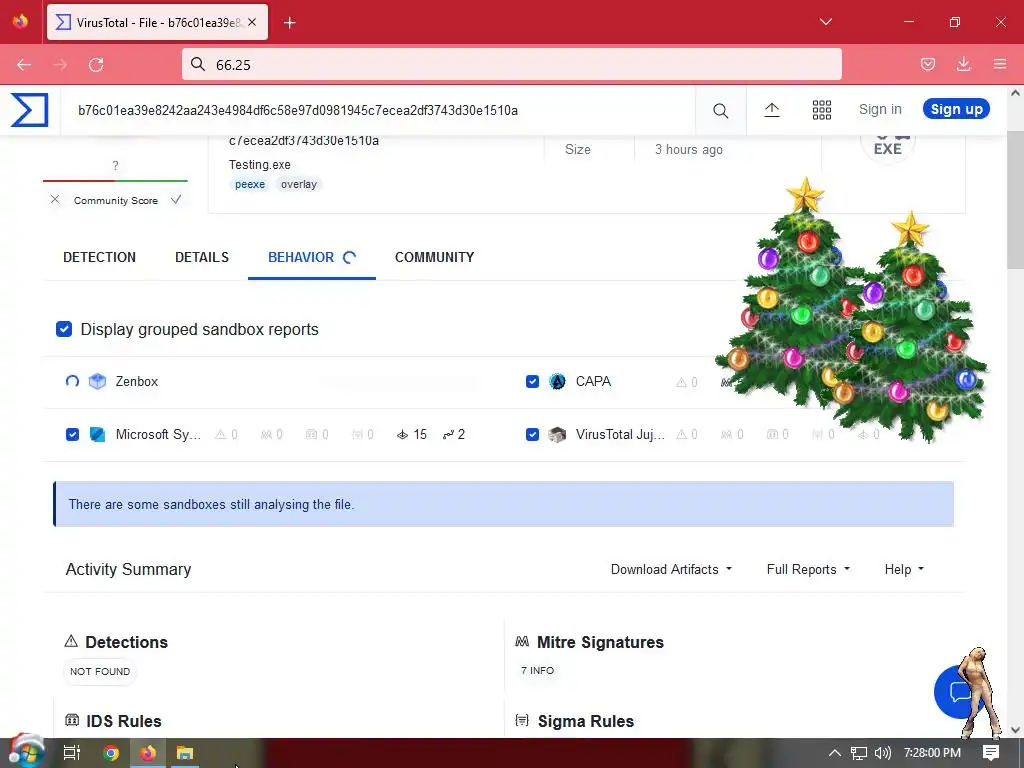Image resolution: width=1024 pixels, height=768 pixels.
Task: Click the VirusTotal Jujubox sandbox icon
Action: point(557,434)
